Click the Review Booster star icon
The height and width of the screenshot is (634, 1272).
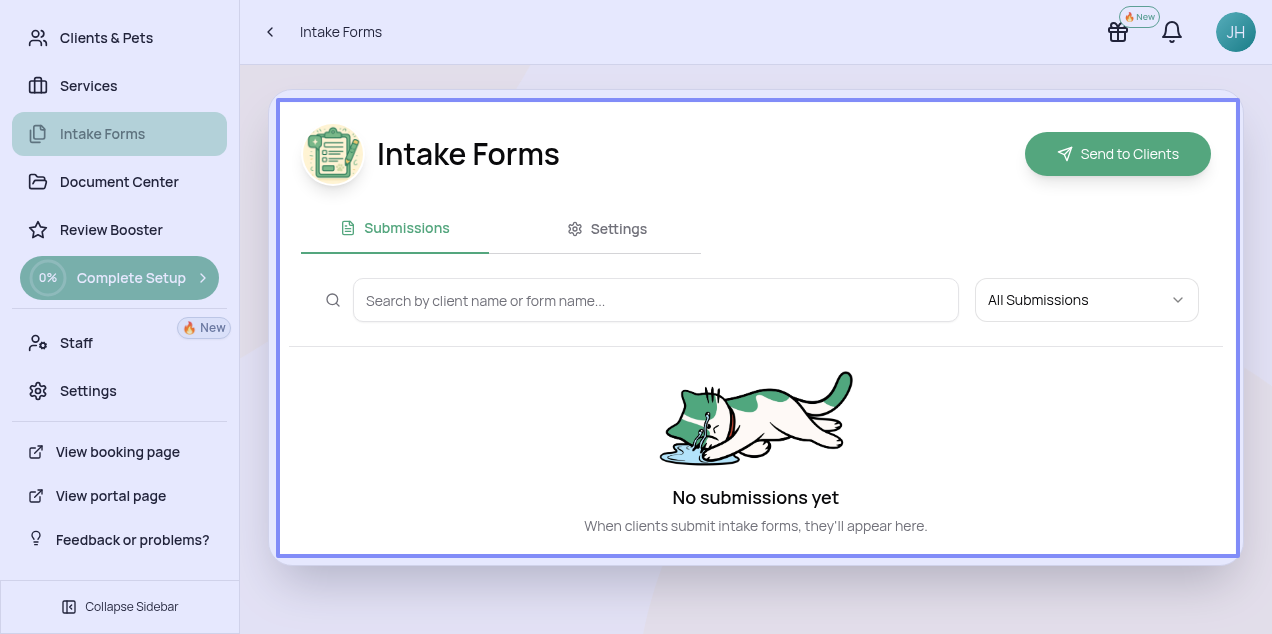[38, 230]
